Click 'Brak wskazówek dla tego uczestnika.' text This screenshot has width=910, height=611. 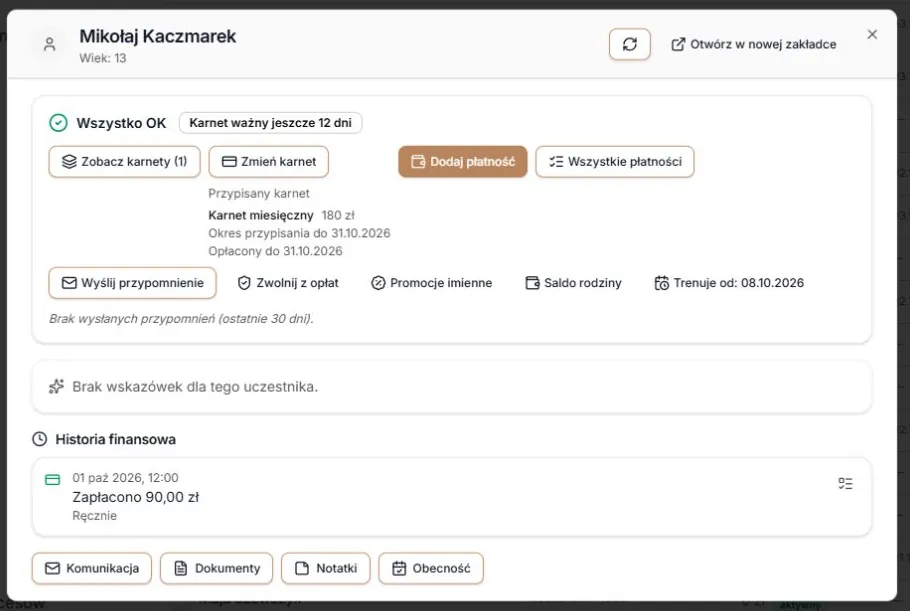tap(195, 386)
